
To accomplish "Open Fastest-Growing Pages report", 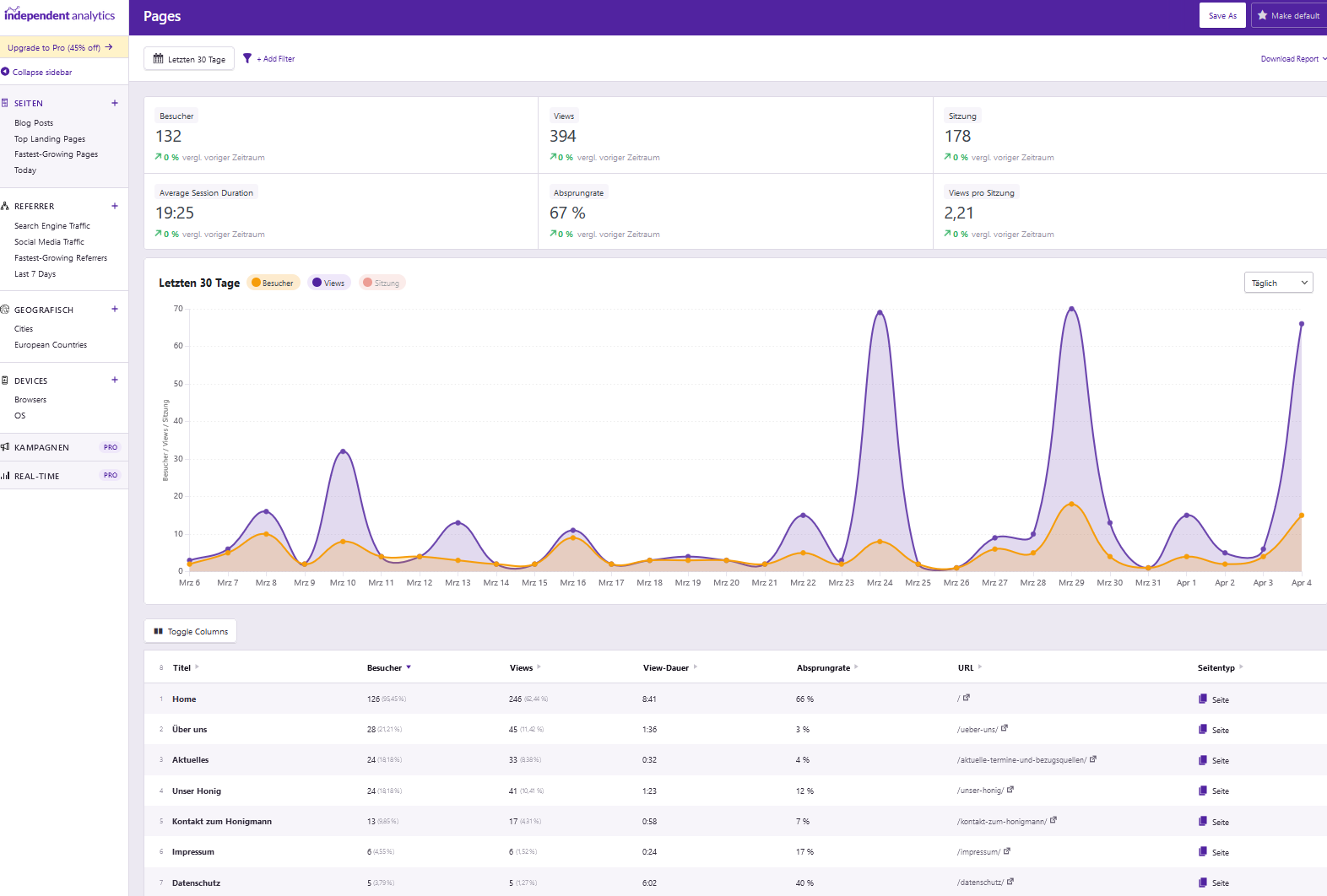I will coord(56,154).
